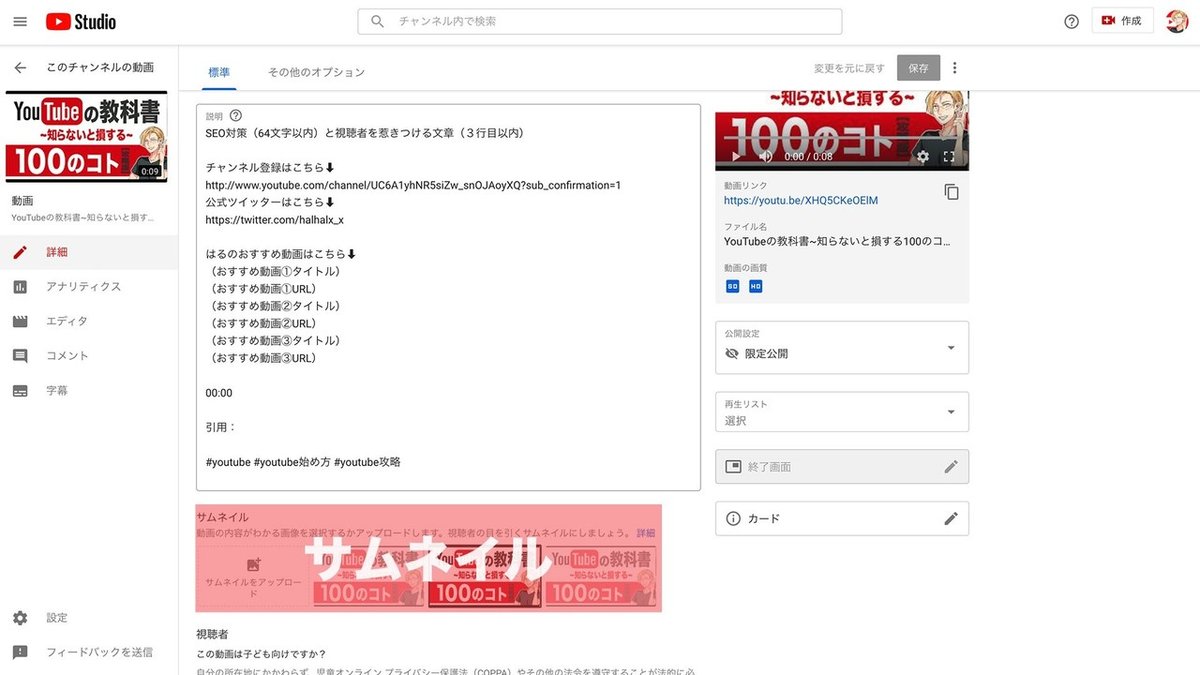Copy the 動画リンク with the copy icon
This screenshot has height=675, width=1200.
click(x=951, y=191)
